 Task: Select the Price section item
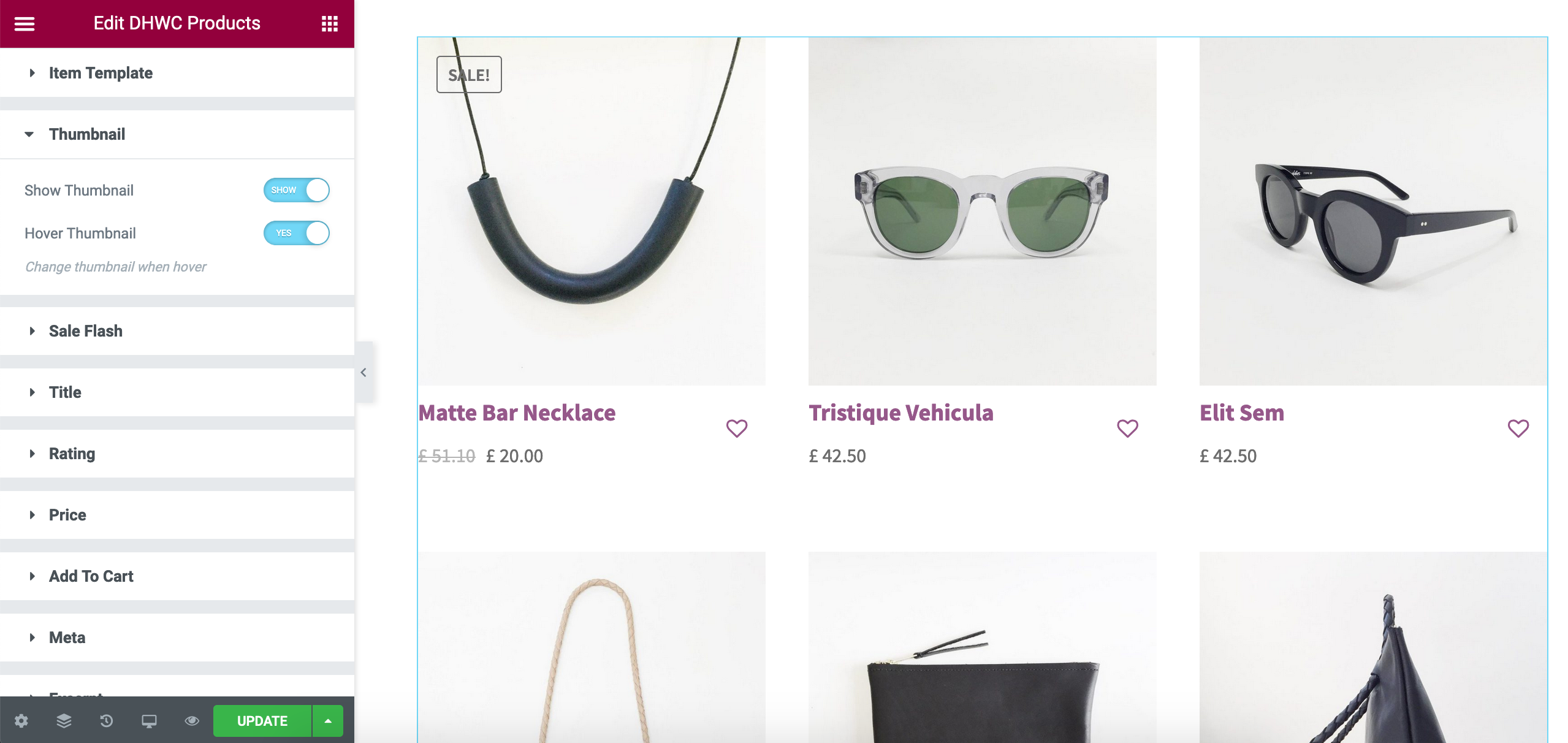coord(67,514)
